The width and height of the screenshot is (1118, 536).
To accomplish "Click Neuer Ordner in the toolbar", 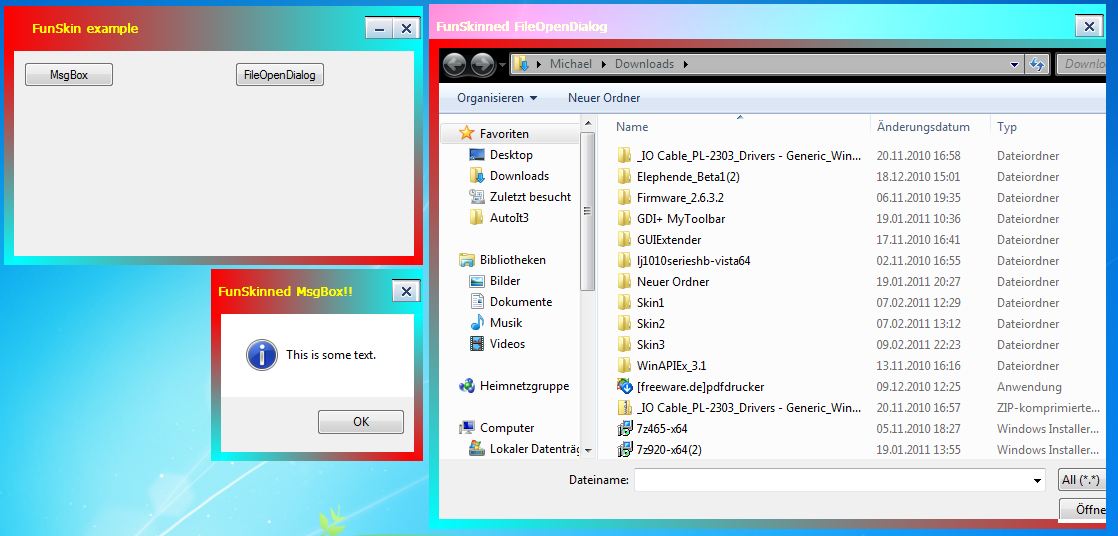I will [604, 98].
